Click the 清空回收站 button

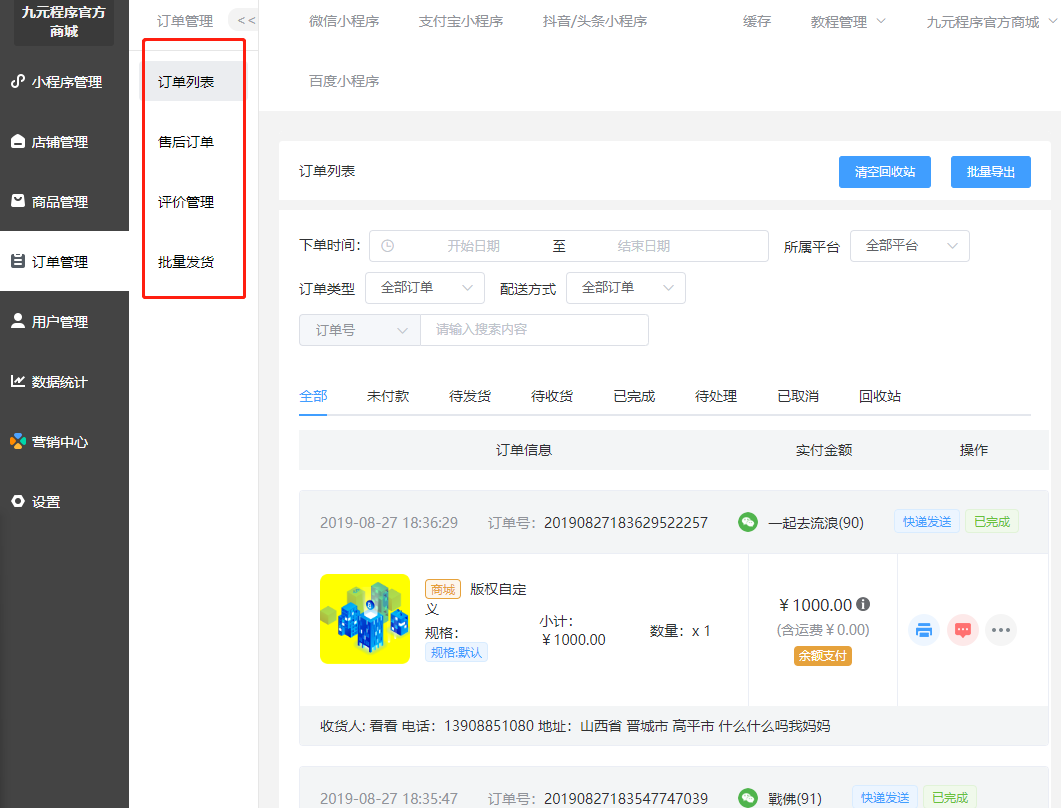[884, 172]
